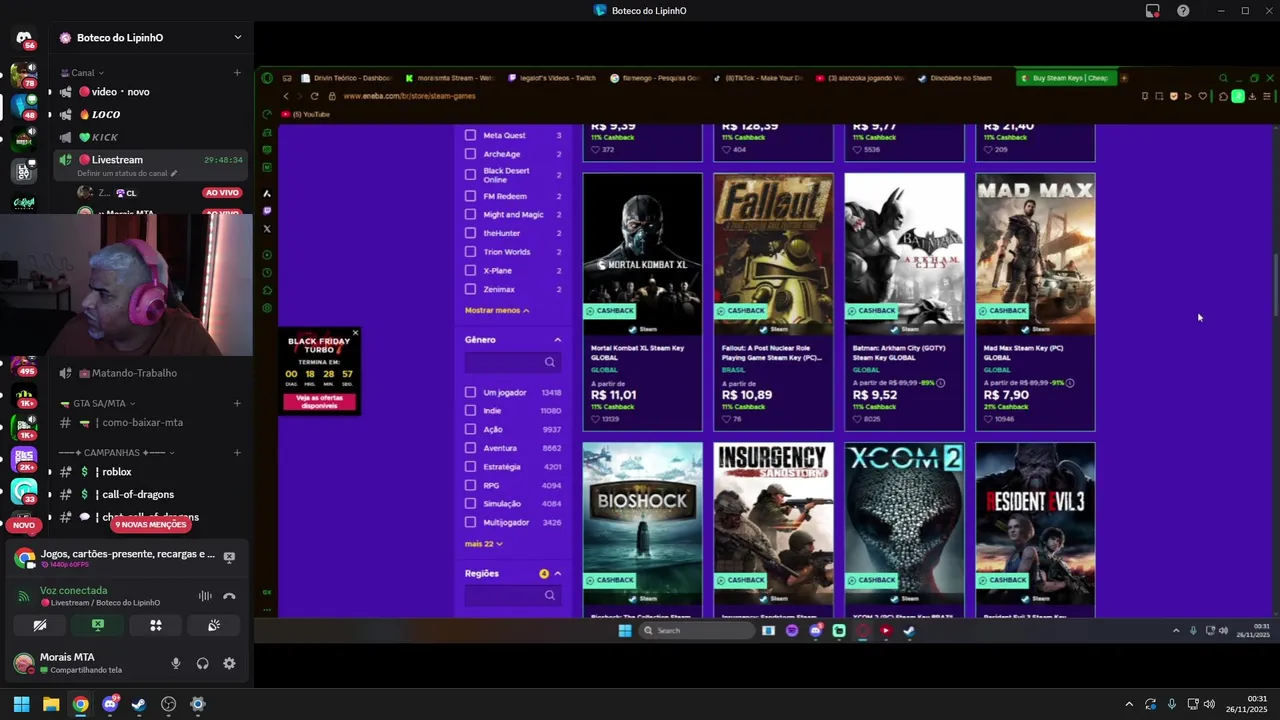Image resolution: width=1280 pixels, height=720 pixels.
Task: Click the Gênero search input field
Action: coord(512,362)
